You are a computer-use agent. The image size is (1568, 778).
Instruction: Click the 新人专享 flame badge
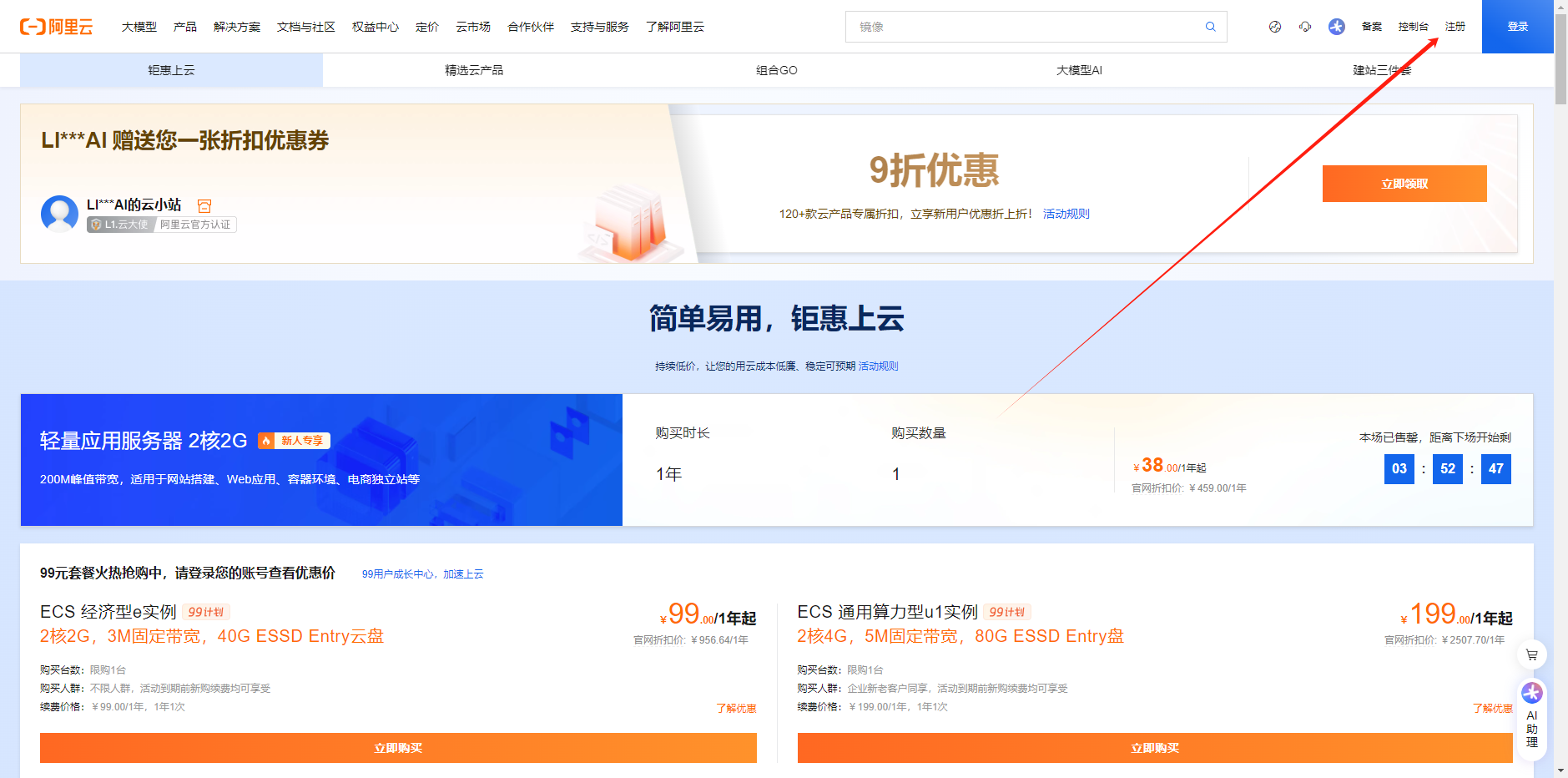(x=294, y=440)
